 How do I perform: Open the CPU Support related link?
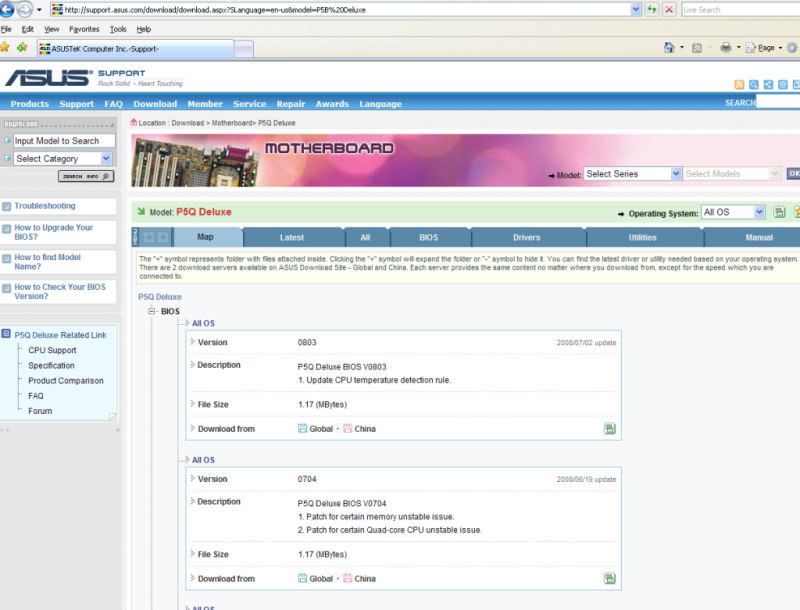coord(52,351)
